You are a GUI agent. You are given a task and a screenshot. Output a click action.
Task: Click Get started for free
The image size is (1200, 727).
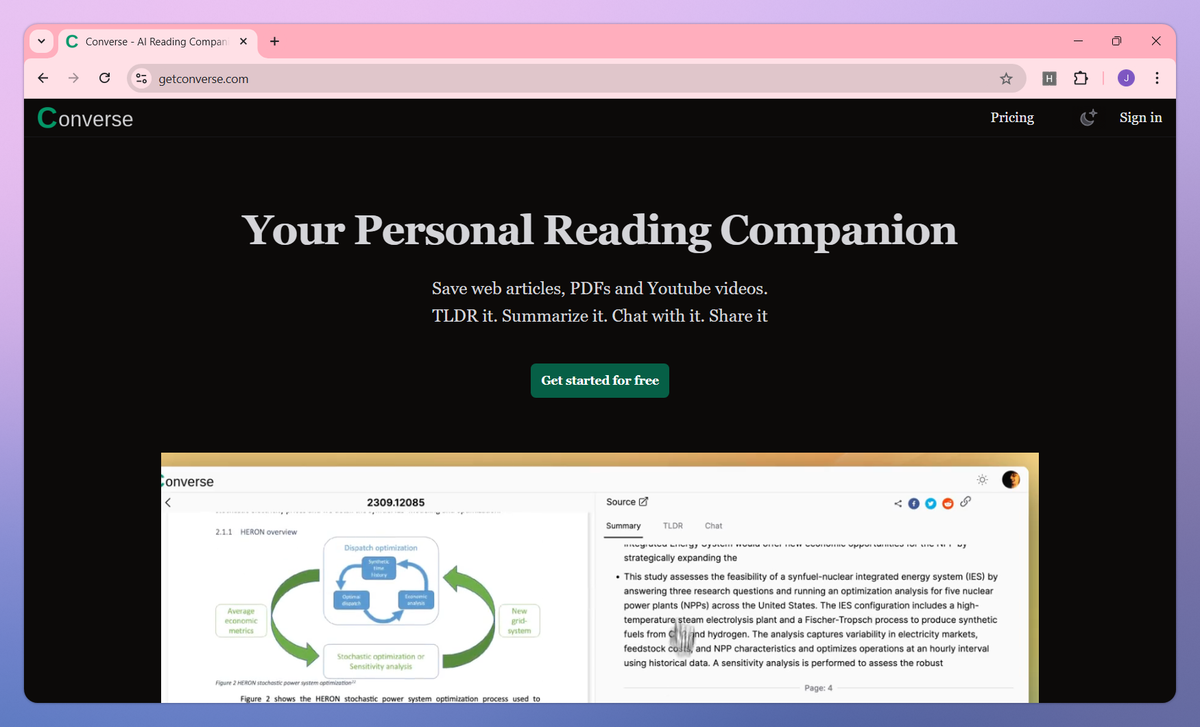600,380
